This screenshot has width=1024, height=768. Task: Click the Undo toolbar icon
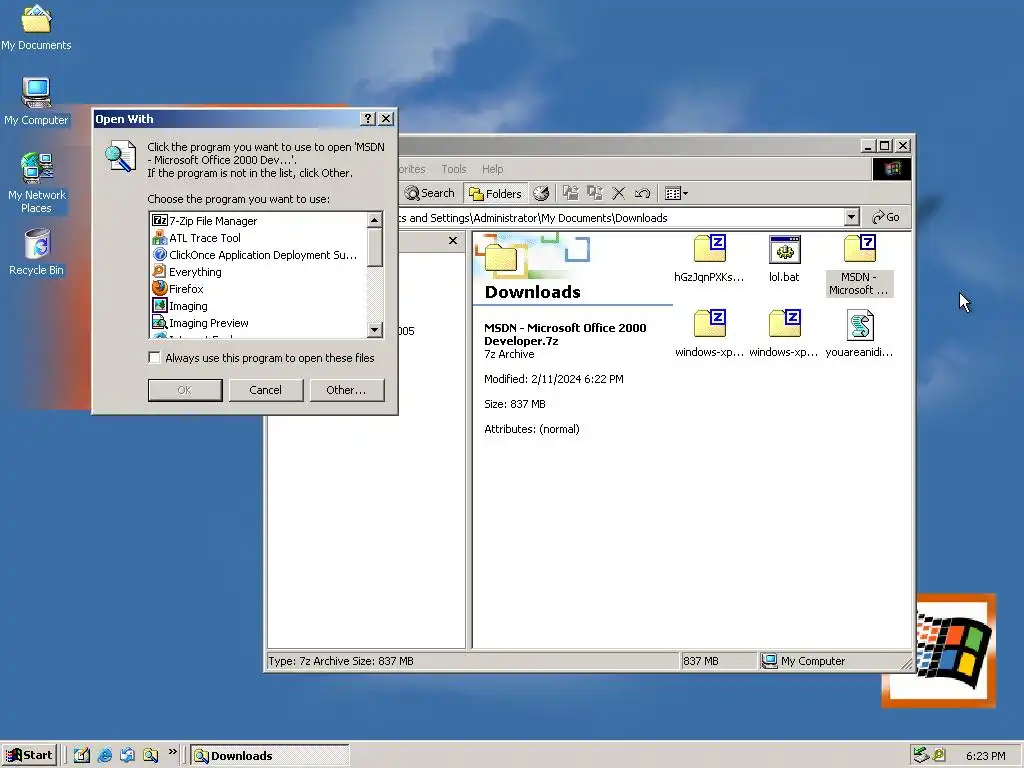point(642,193)
